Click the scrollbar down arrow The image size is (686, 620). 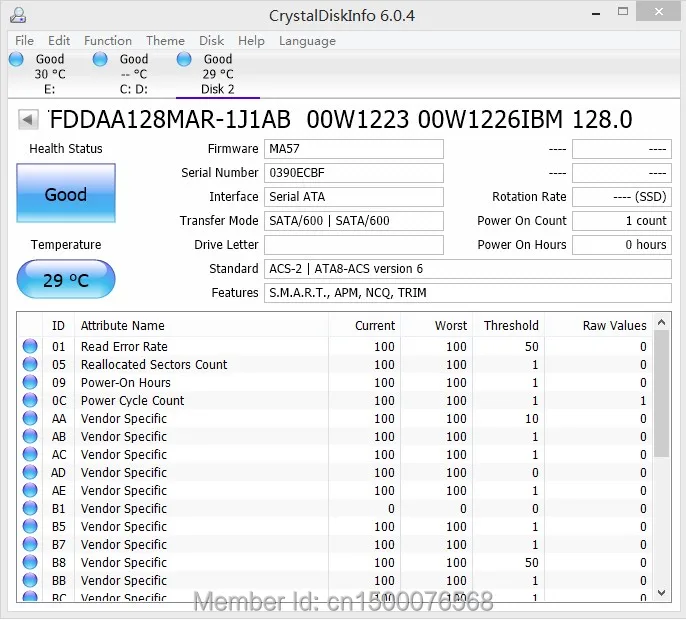coord(662,593)
